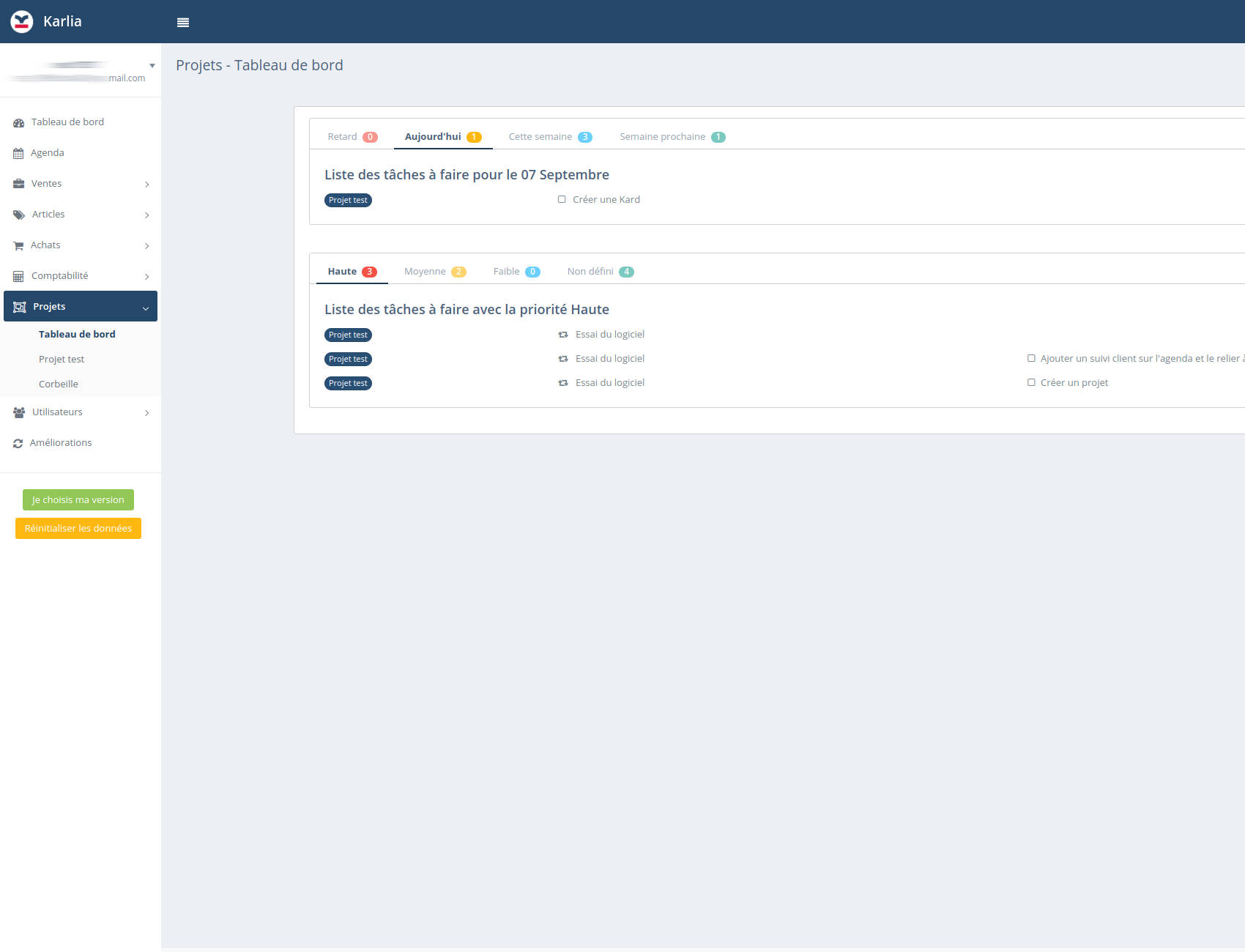Viewport: 1245px width, 952px height.
Task: Go to Agenda in the sidebar
Action: pyautogui.click(x=48, y=153)
